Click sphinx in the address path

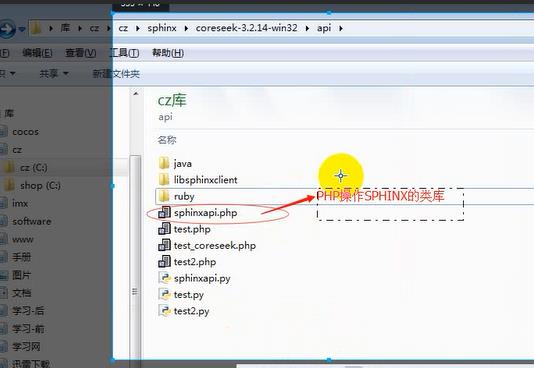coord(162,28)
